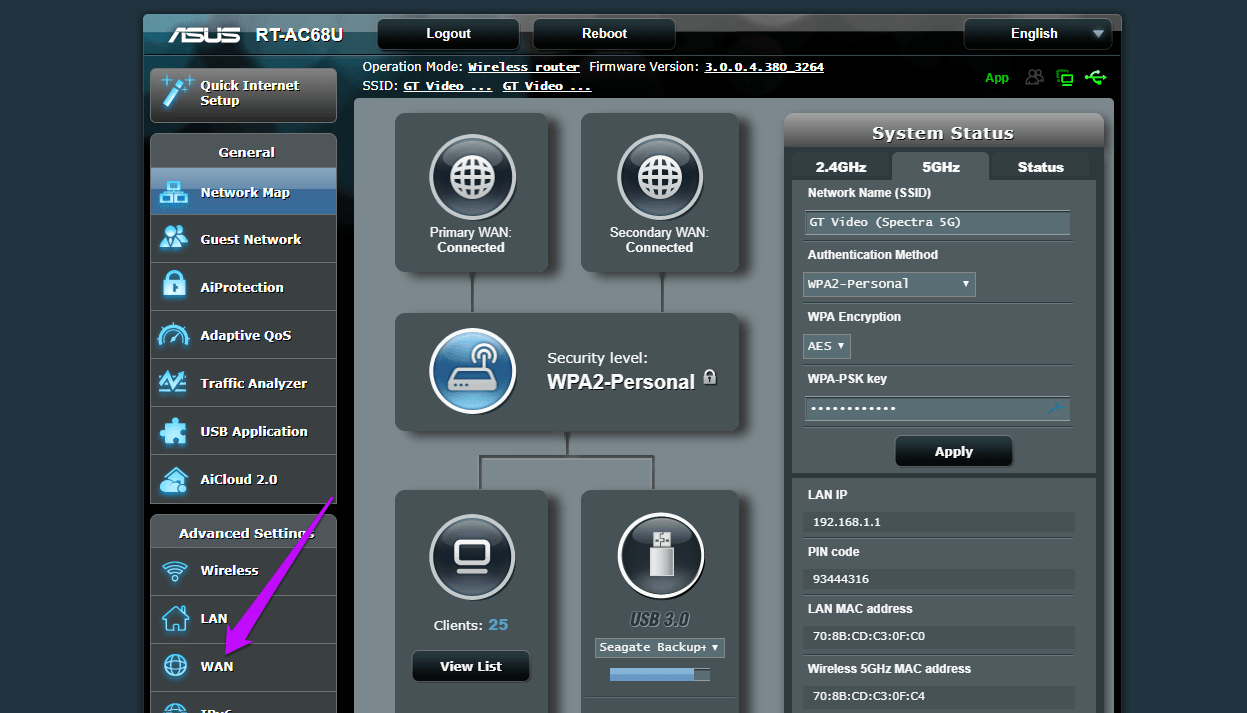The width and height of the screenshot is (1247, 713).
Task: Open the WAN settings menu item
Action: tap(243, 666)
